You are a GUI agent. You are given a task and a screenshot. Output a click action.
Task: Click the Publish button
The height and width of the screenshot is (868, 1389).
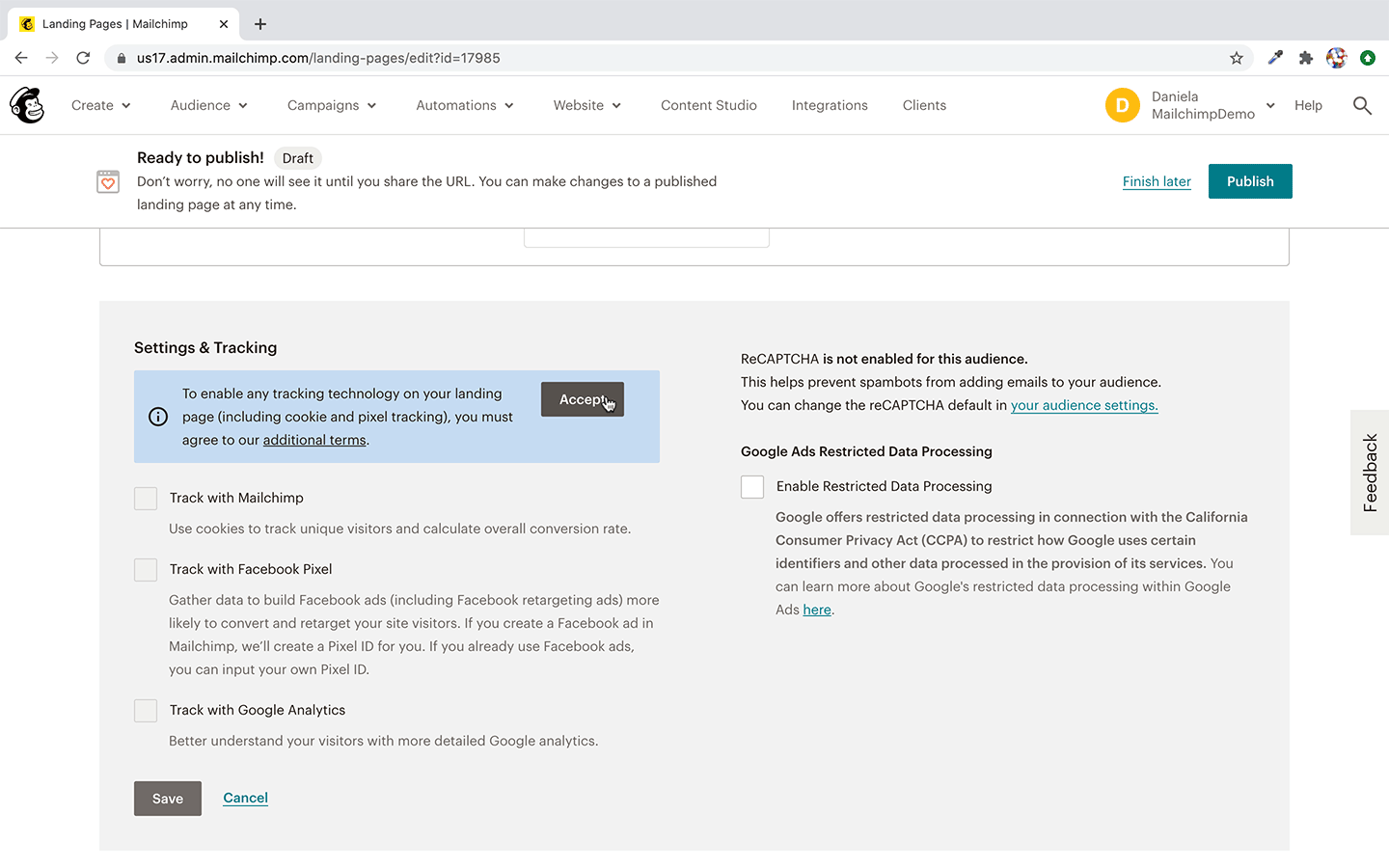[x=1250, y=181]
